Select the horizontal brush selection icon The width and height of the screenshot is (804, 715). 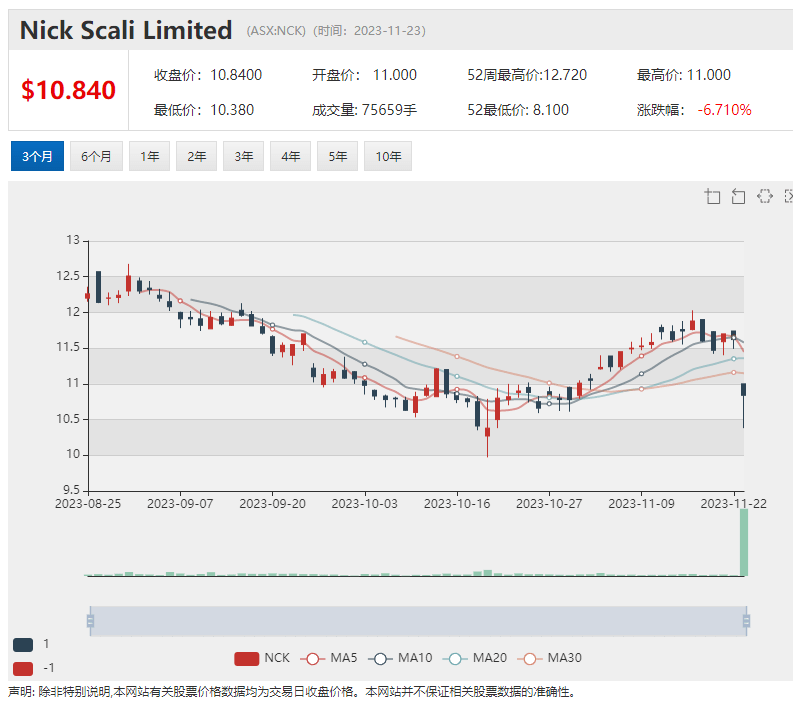pyautogui.click(x=765, y=196)
